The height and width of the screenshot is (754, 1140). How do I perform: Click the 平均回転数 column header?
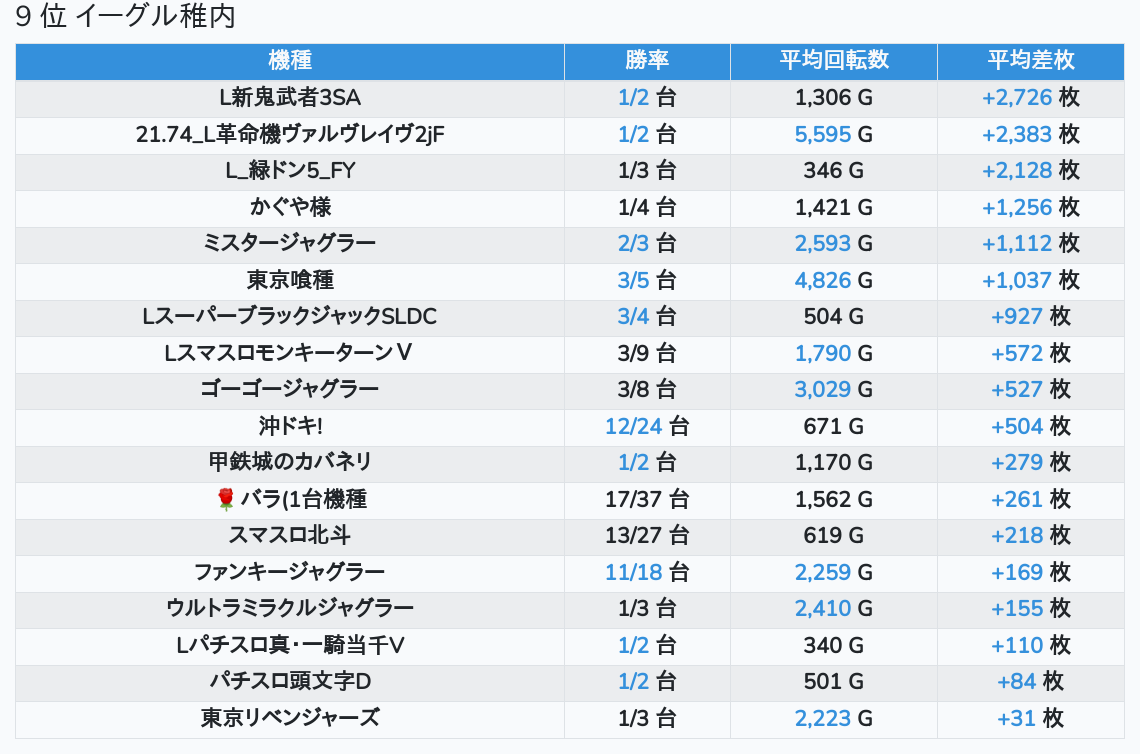[833, 61]
